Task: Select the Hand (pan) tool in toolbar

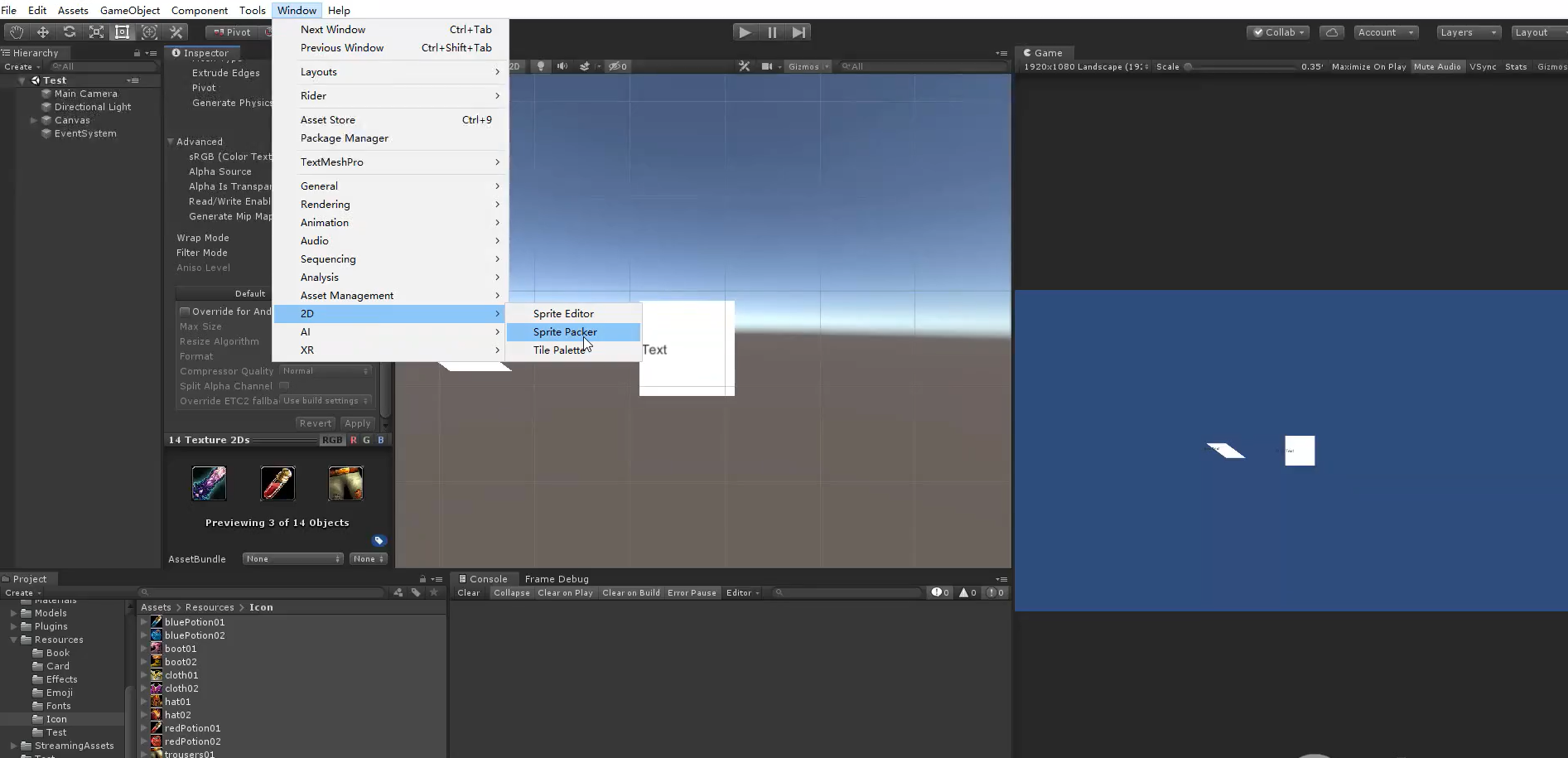Action: [x=14, y=31]
